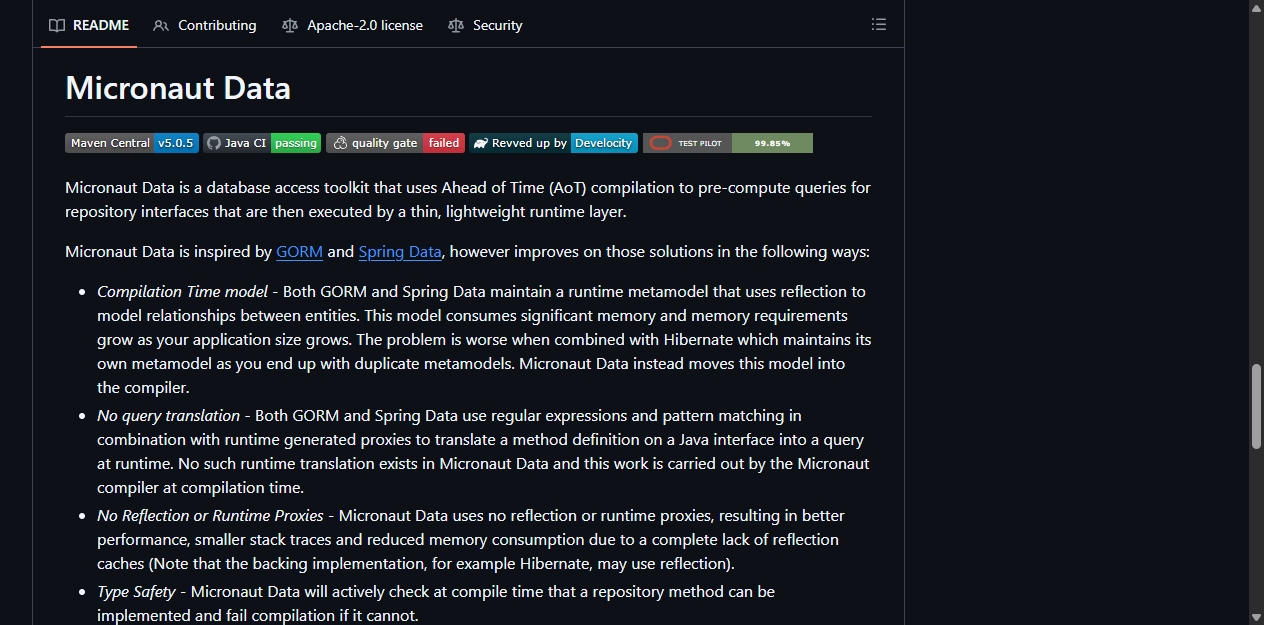Image resolution: width=1264 pixels, height=625 pixels.
Task: Click the italic 'Compilation Time model' text
Action: pyautogui.click(x=182, y=292)
